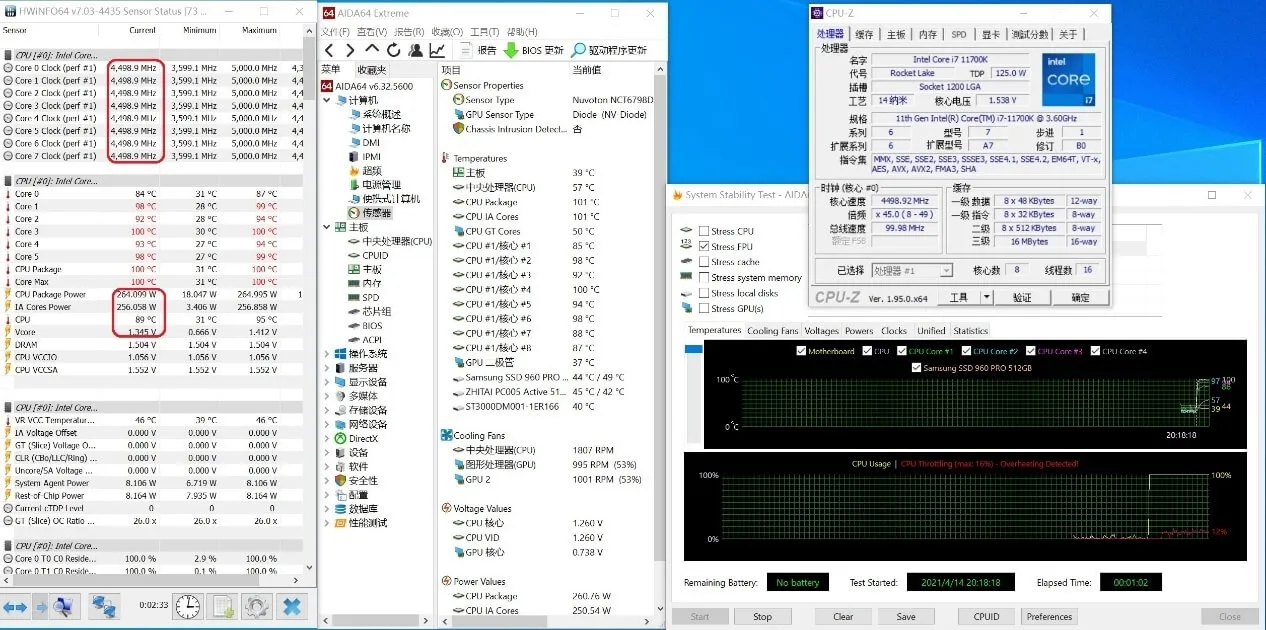Screen dimensions: 1266x630
Task: Switch to the 收藏夹 favorites tab
Action: (x=372, y=70)
